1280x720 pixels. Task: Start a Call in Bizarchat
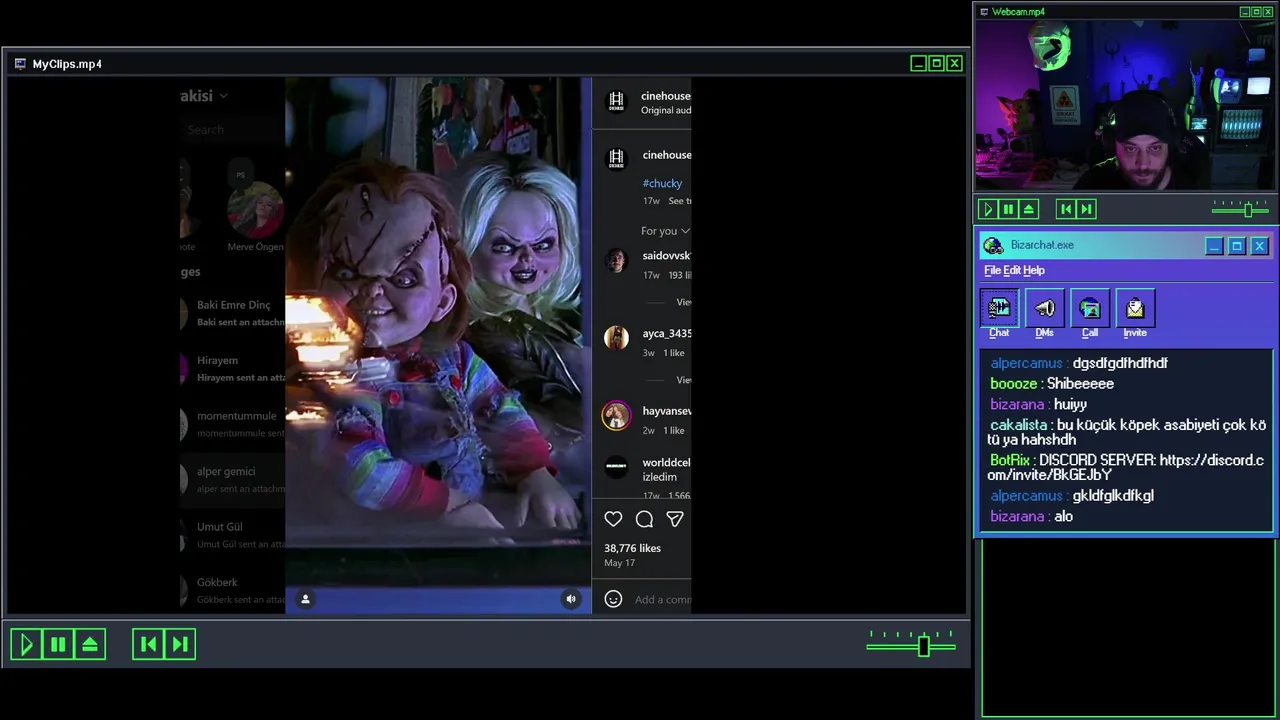tap(1090, 314)
